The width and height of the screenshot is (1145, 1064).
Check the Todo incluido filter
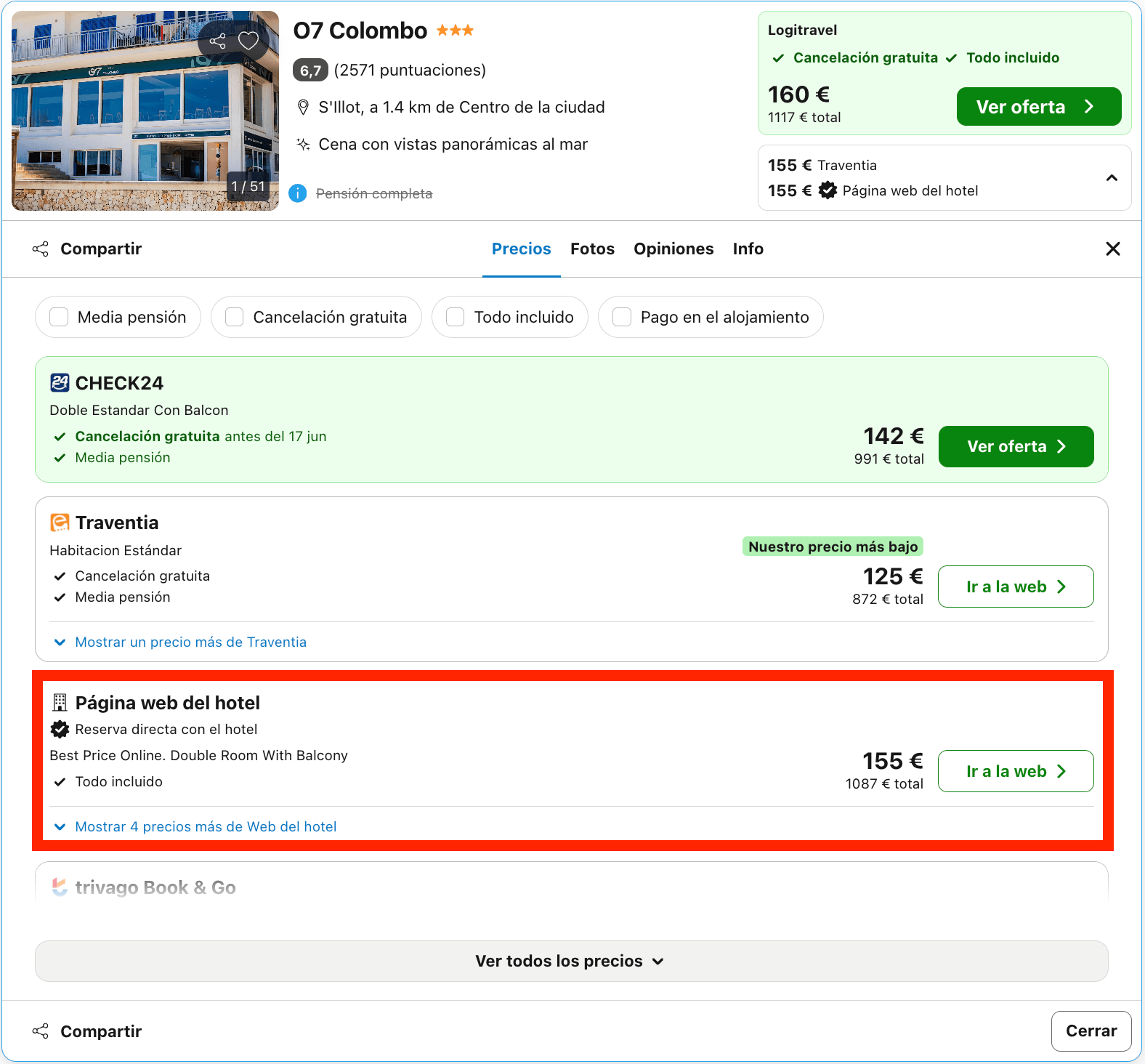[x=456, y=317]
